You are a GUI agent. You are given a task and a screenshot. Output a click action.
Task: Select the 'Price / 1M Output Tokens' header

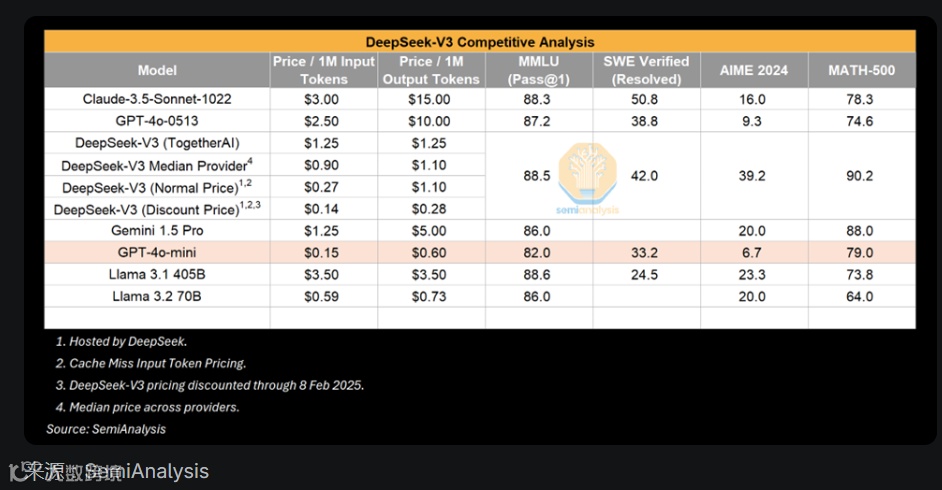431,70
